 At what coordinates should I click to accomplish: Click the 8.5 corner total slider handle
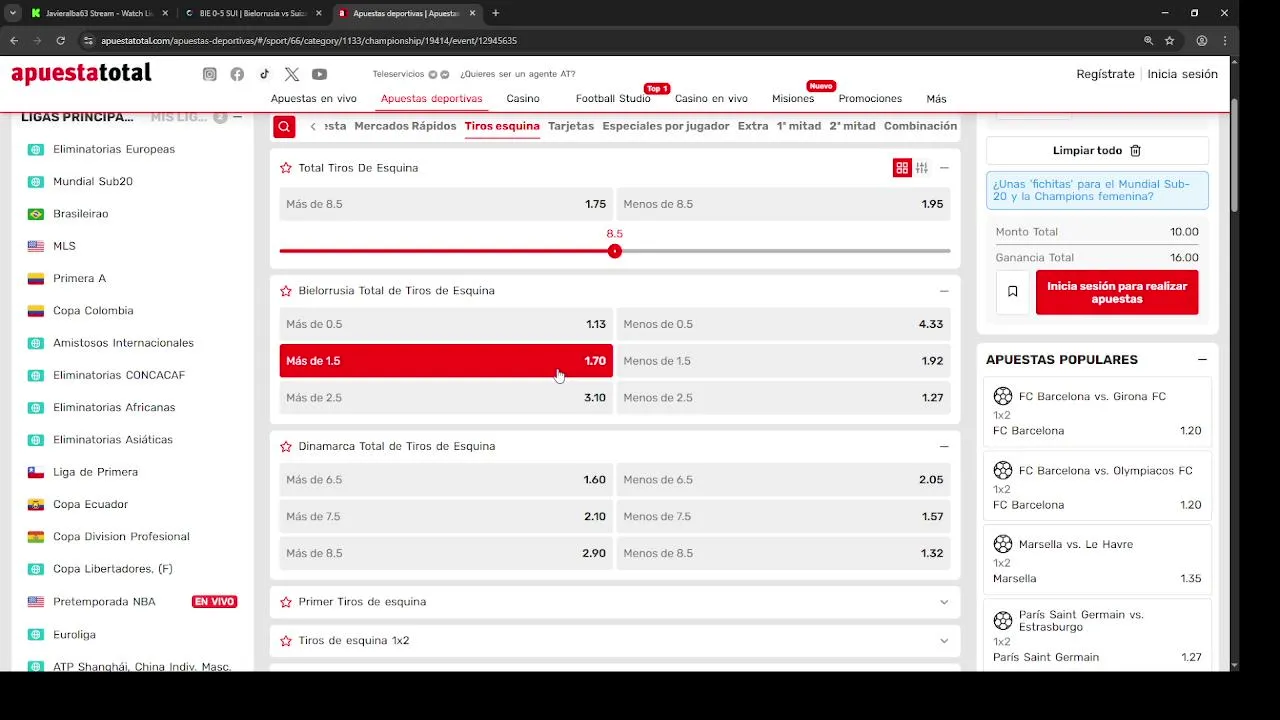coord(615,251)
